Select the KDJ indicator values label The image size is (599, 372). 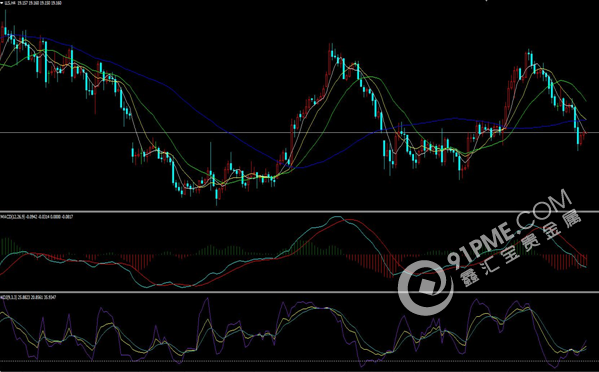[28, 297]
